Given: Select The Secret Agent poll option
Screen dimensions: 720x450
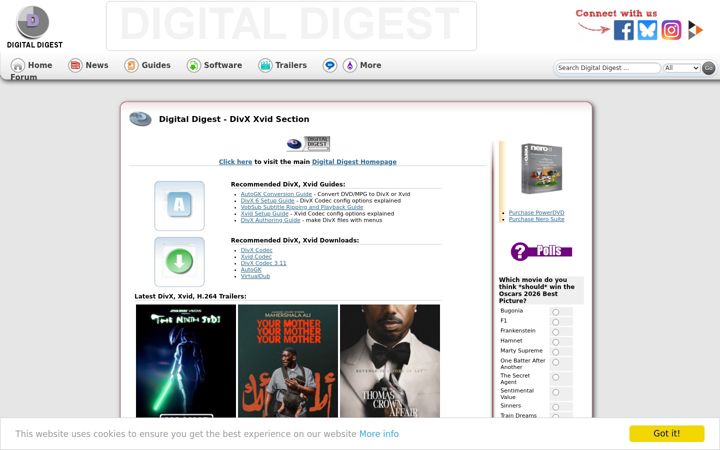Looking at the screenshot, I should pos(556,377).
